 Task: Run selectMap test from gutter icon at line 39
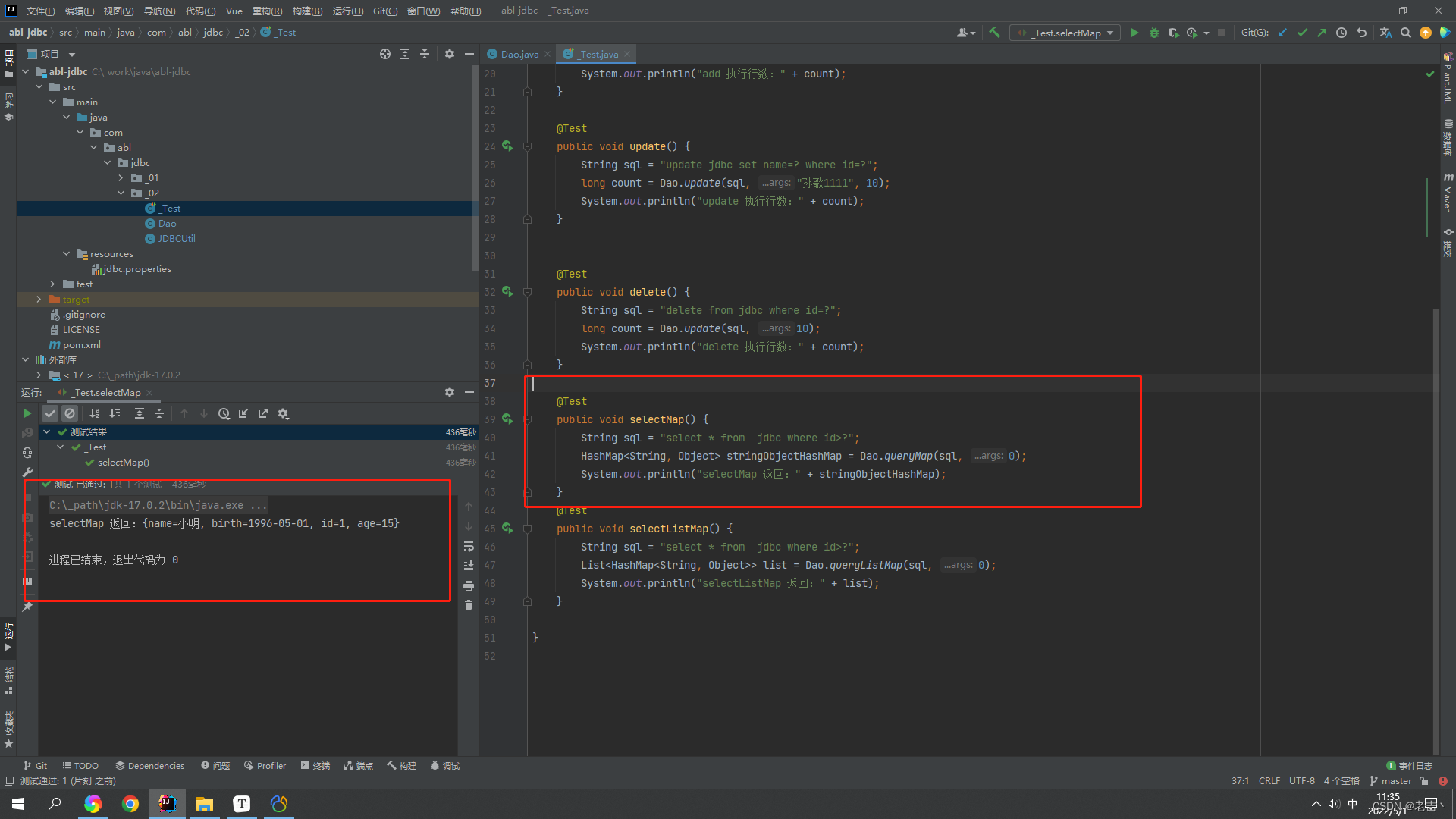point(507,419)
